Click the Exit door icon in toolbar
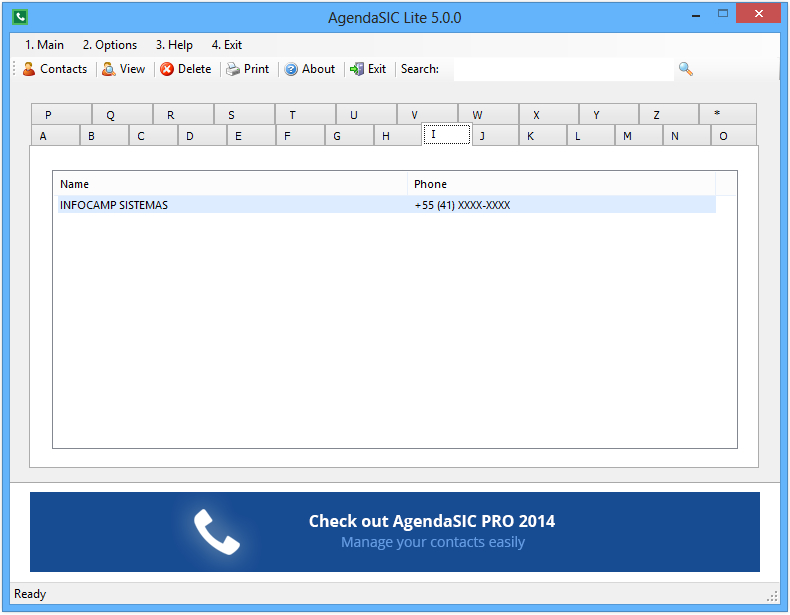The height and width of the screenshot is (615, 790). tap(357, 69)
